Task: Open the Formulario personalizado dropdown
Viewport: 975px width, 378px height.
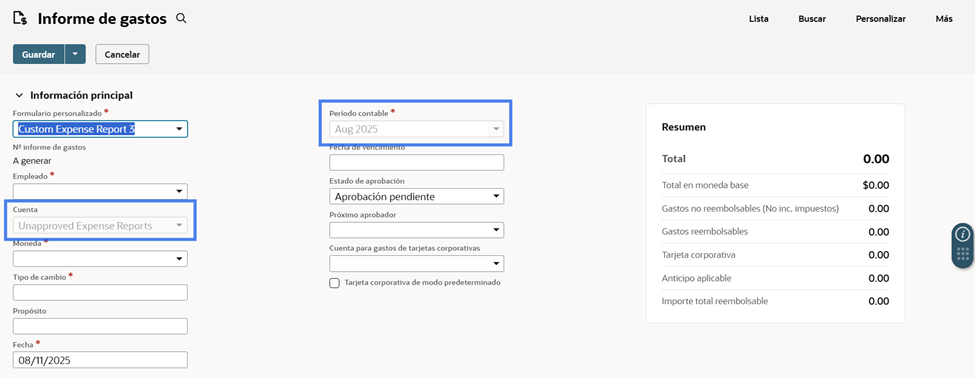Action: [100, 129]
